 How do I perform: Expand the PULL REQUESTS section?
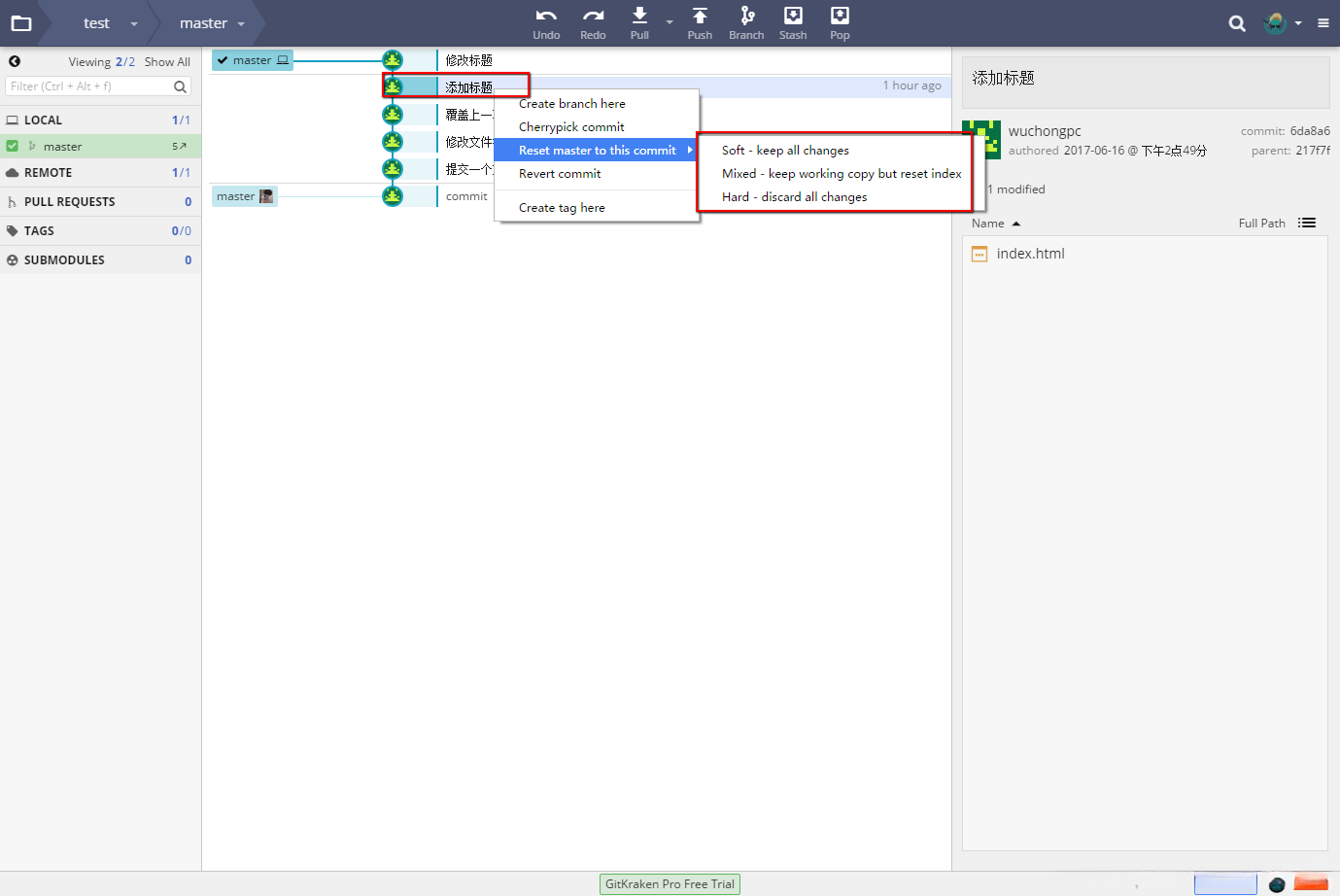[x=100, y=201]
